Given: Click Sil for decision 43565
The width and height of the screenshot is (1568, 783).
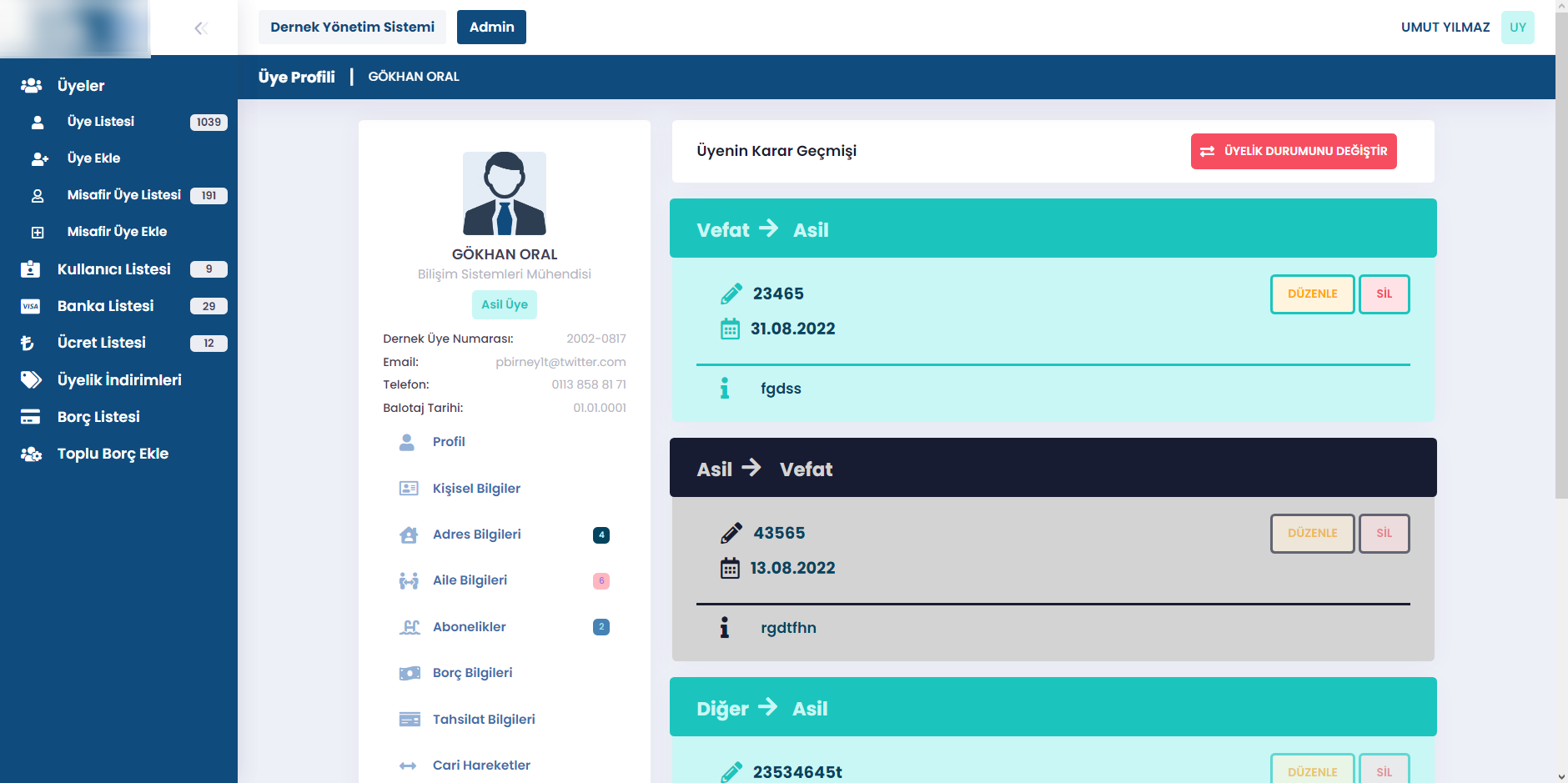Looking at the screenshot, I should 1384,534.
